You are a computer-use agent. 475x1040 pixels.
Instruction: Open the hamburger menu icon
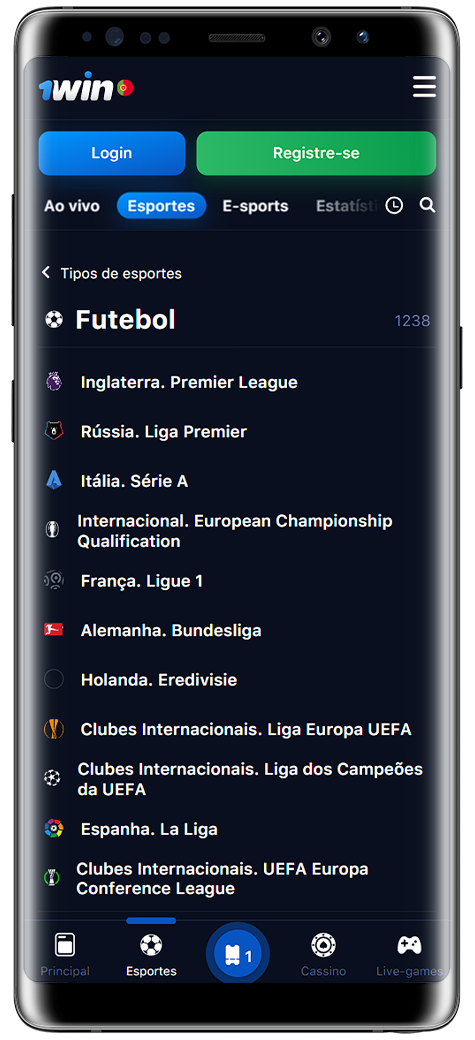(x=424, y=87)
